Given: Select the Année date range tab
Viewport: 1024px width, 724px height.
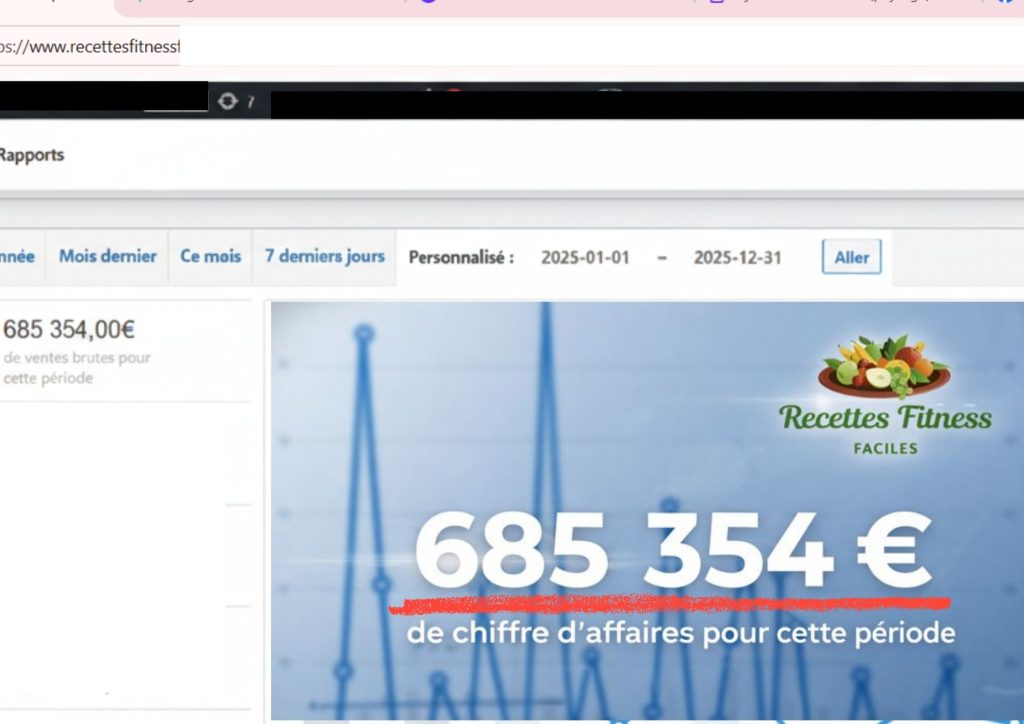Looking at the screenshot, I should [x=17, y=256].
